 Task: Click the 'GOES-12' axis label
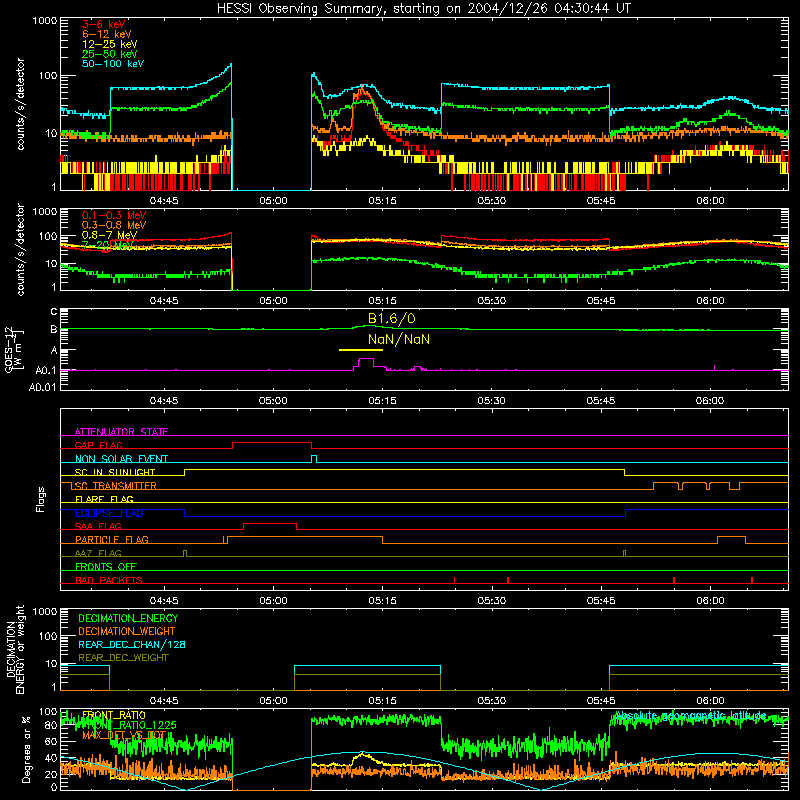(x=9, y=349)
